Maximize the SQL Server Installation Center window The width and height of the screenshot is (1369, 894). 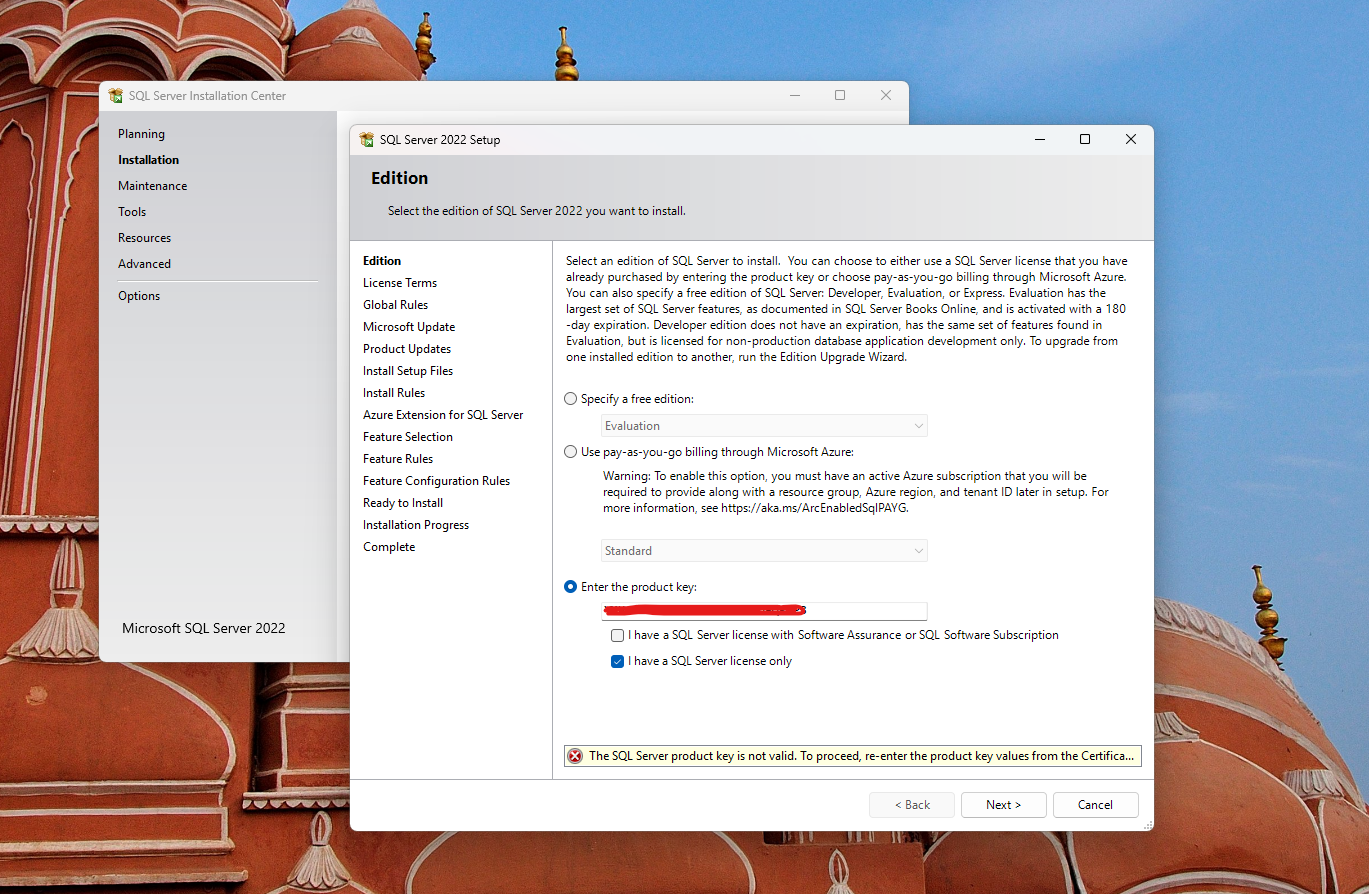pos(840,96)
